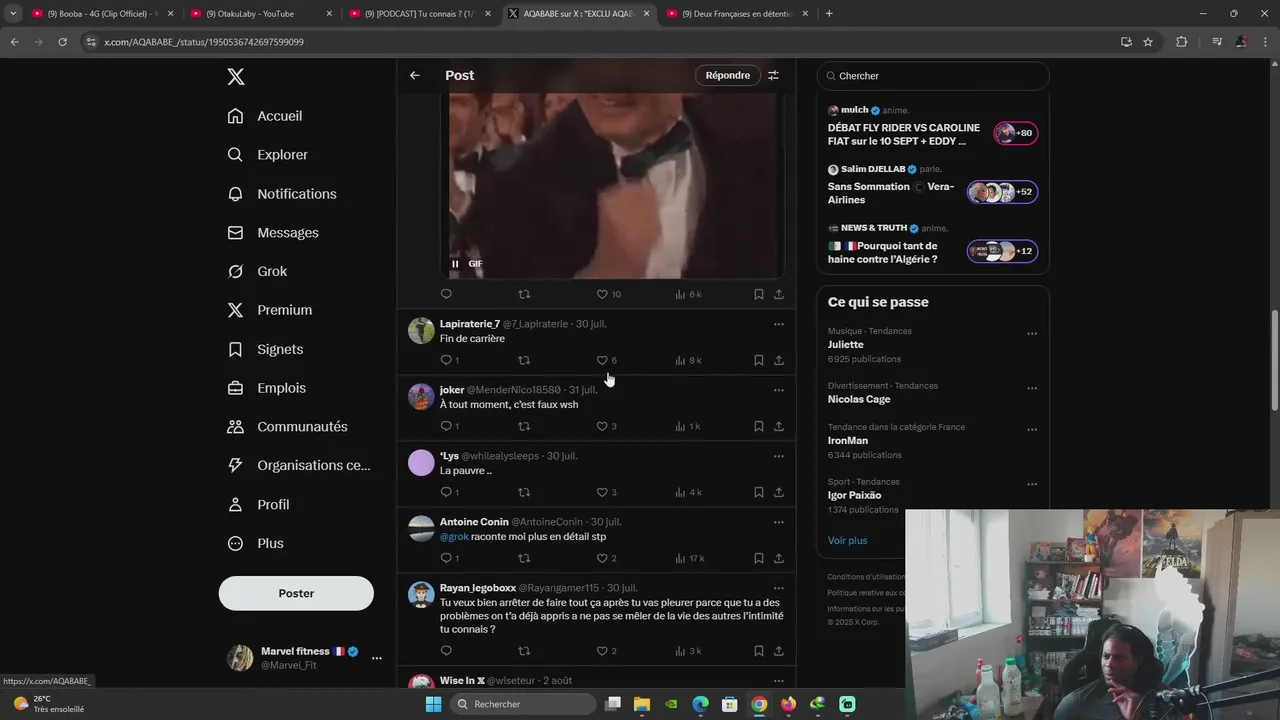1280x720 pixels.
Task: Open File Explorer from taskbar
Action: coord(642,704)
